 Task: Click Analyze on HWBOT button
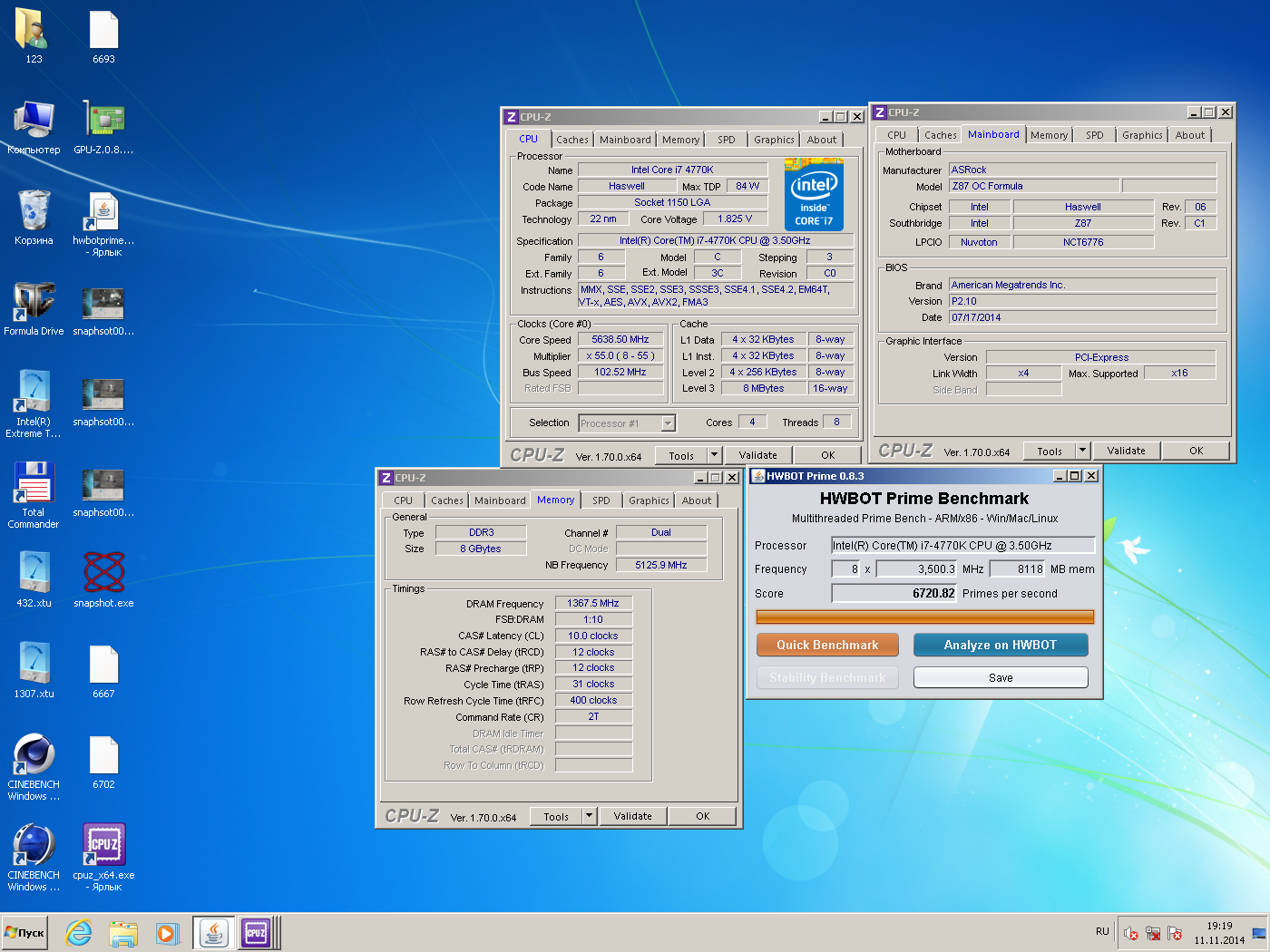[x=1001, y=645]
